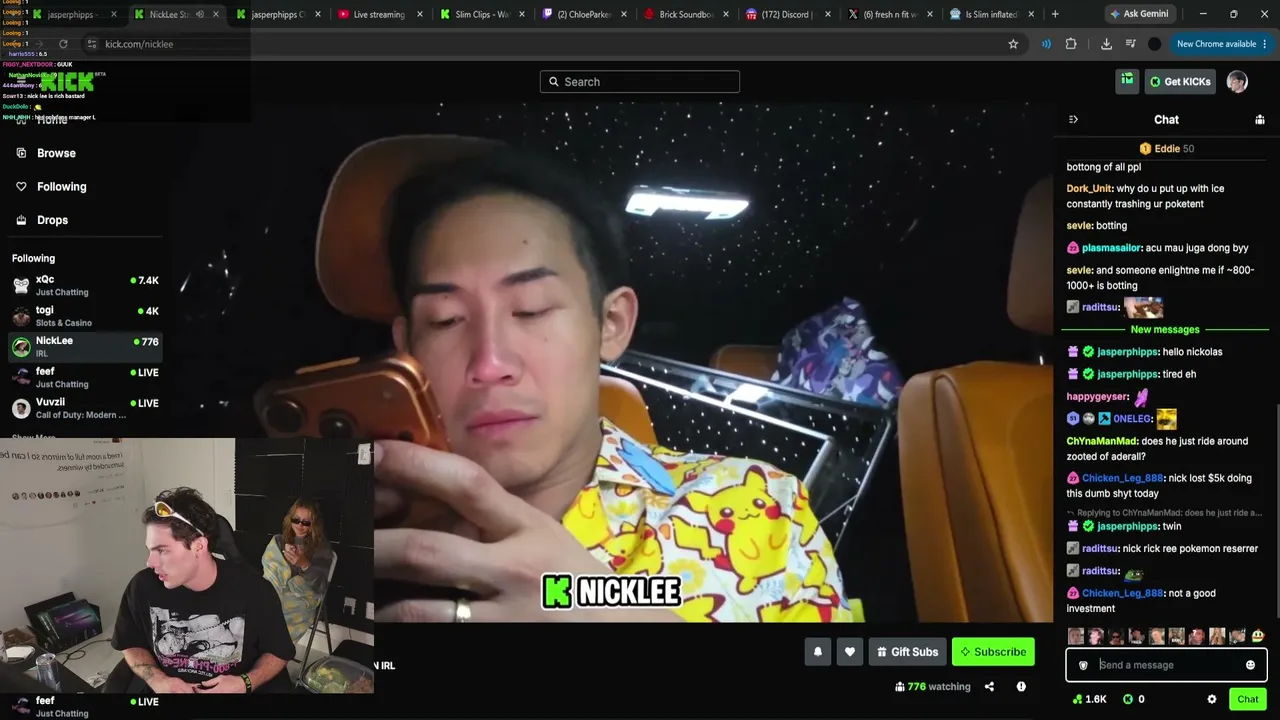Click the Send a message input
Screen dimensions: 1280x720
[x=1166, y=665]
